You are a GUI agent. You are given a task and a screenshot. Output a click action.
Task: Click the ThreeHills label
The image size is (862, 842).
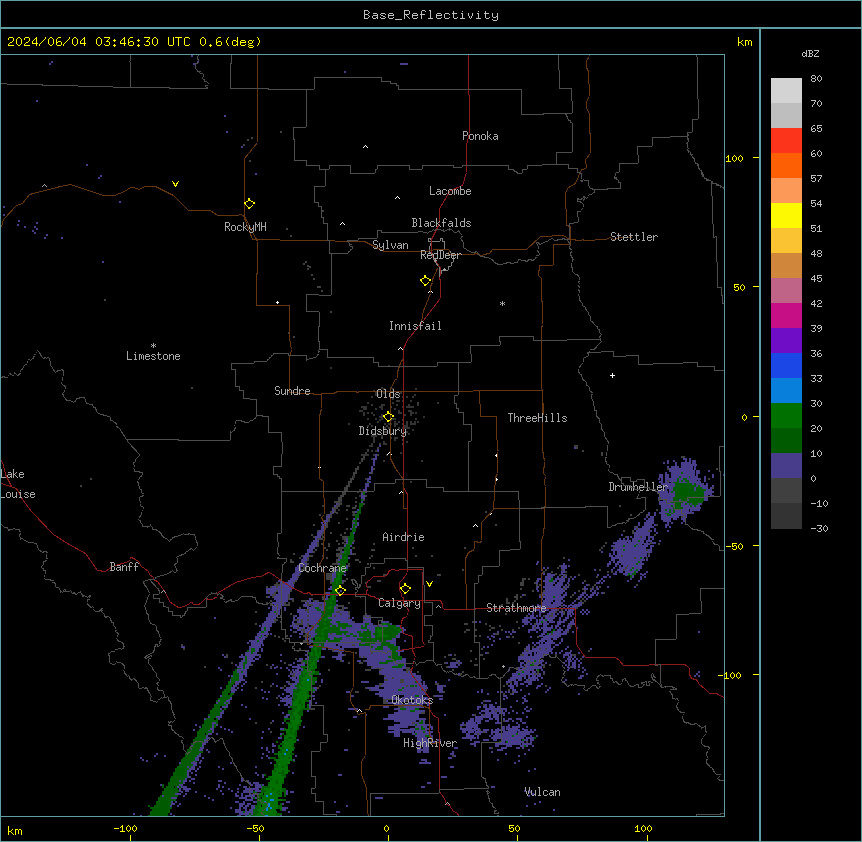pos(538,418)
